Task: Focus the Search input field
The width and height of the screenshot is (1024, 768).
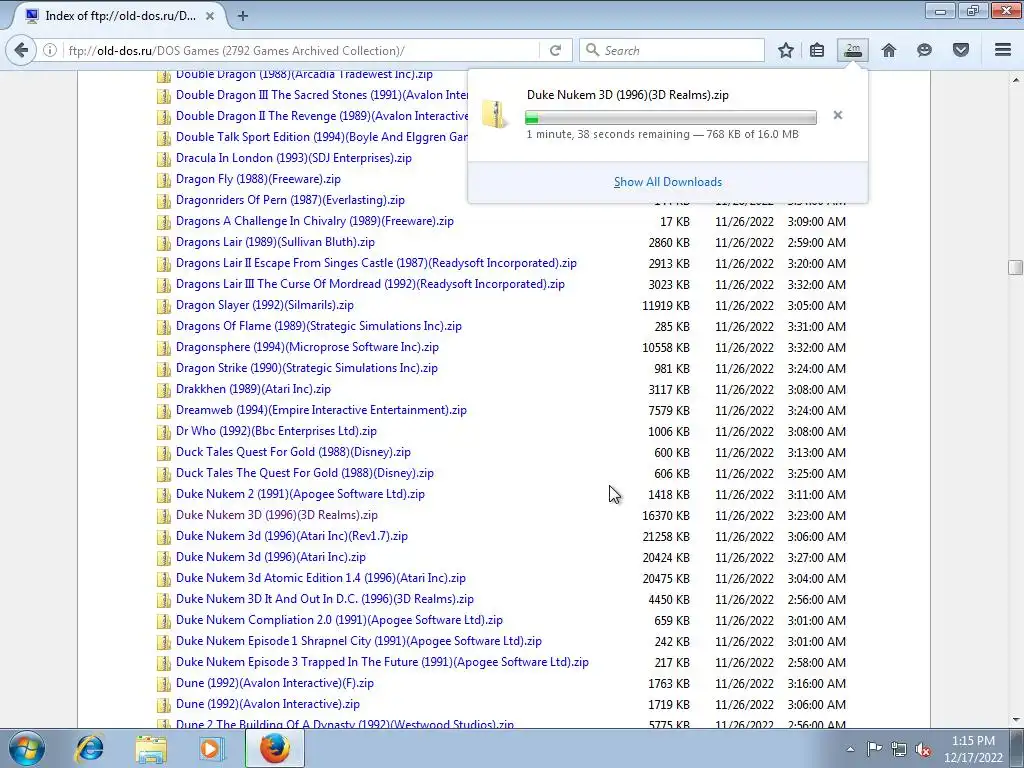Action: (672, 50)
